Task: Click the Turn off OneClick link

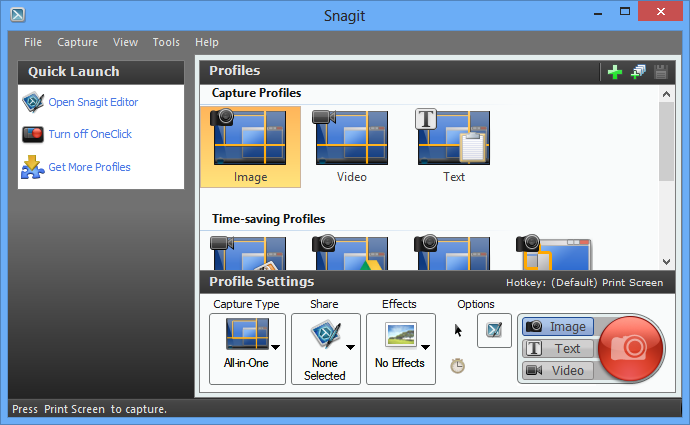Action: [90, 134]
